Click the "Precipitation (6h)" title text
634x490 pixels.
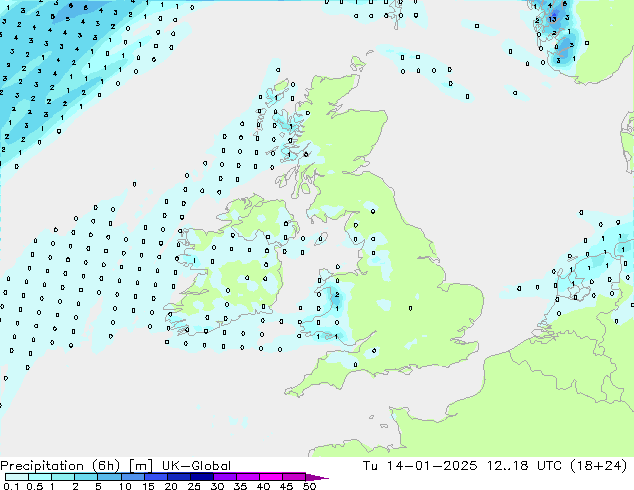(60, 466)
